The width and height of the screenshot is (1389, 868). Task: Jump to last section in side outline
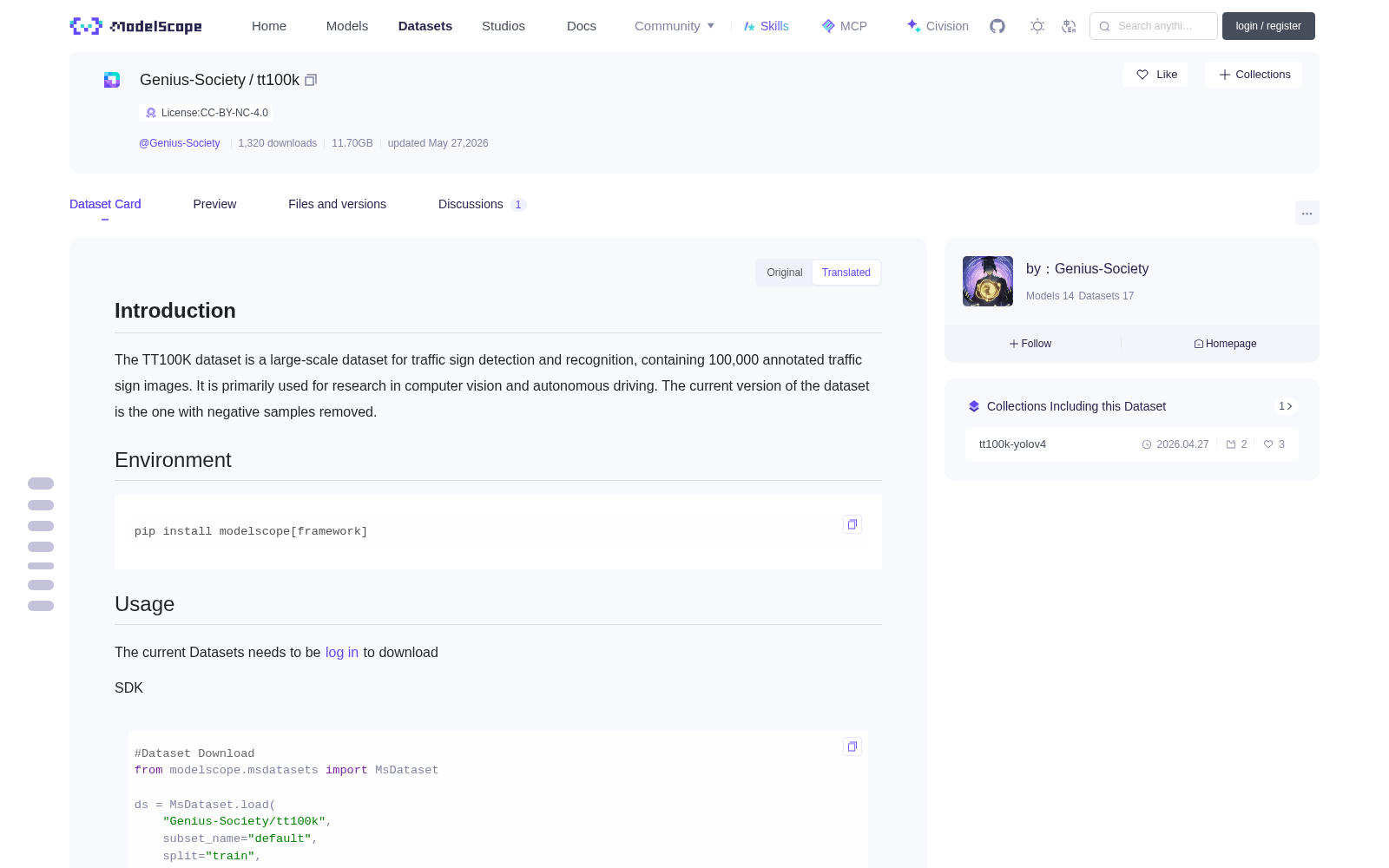coord(41,606)
